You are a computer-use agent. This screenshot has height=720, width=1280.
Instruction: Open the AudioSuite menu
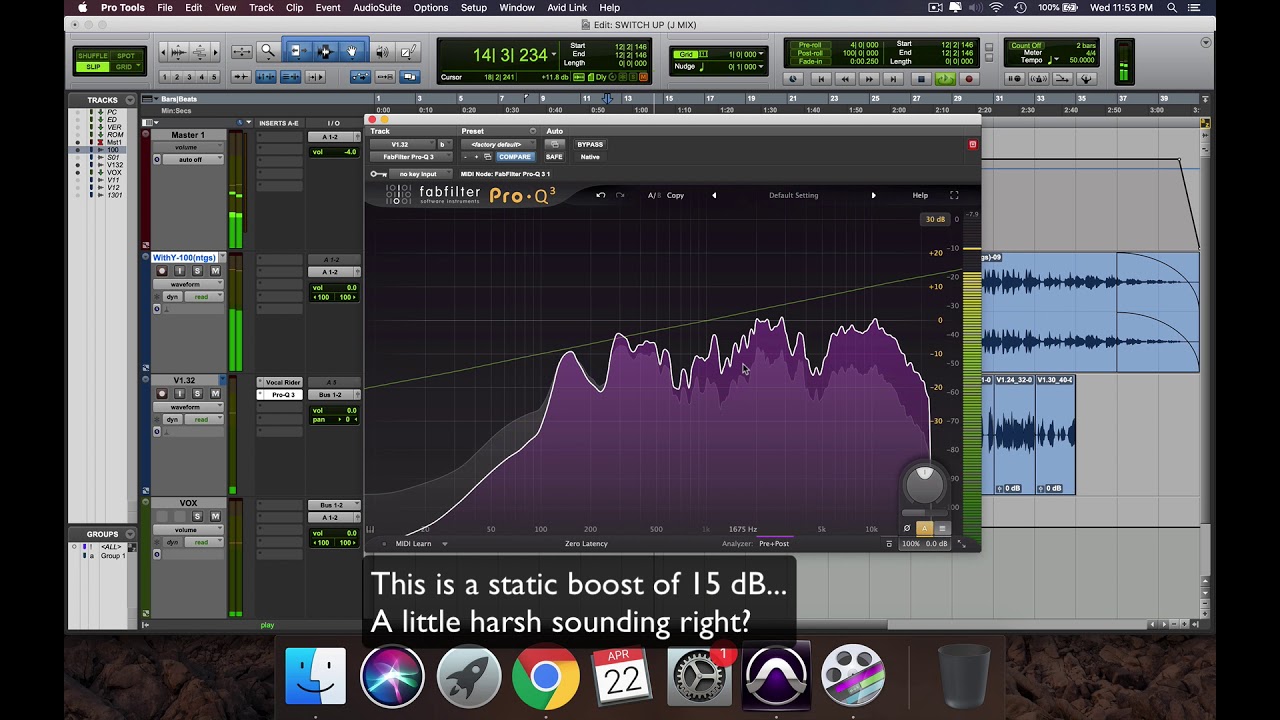pyautogui.click(x=377, y=8)
